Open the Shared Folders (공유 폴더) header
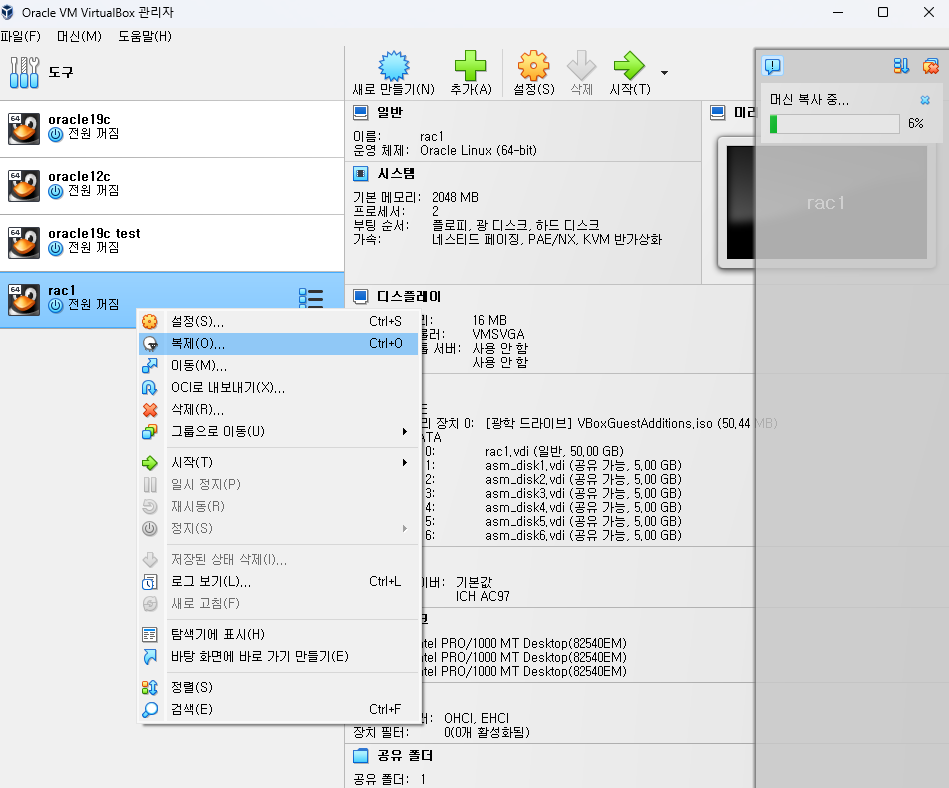Screen dimensions: 949x788 [x=405, y=756]
